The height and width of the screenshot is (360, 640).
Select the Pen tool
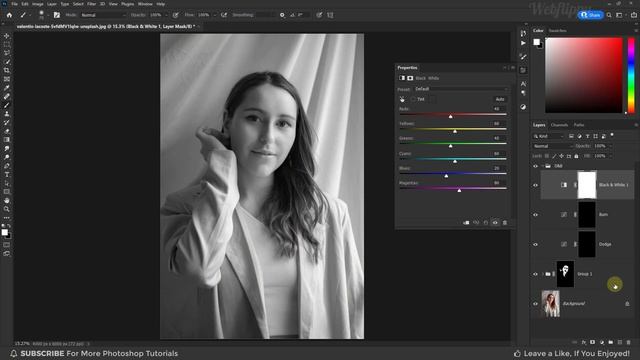(7, 166)
